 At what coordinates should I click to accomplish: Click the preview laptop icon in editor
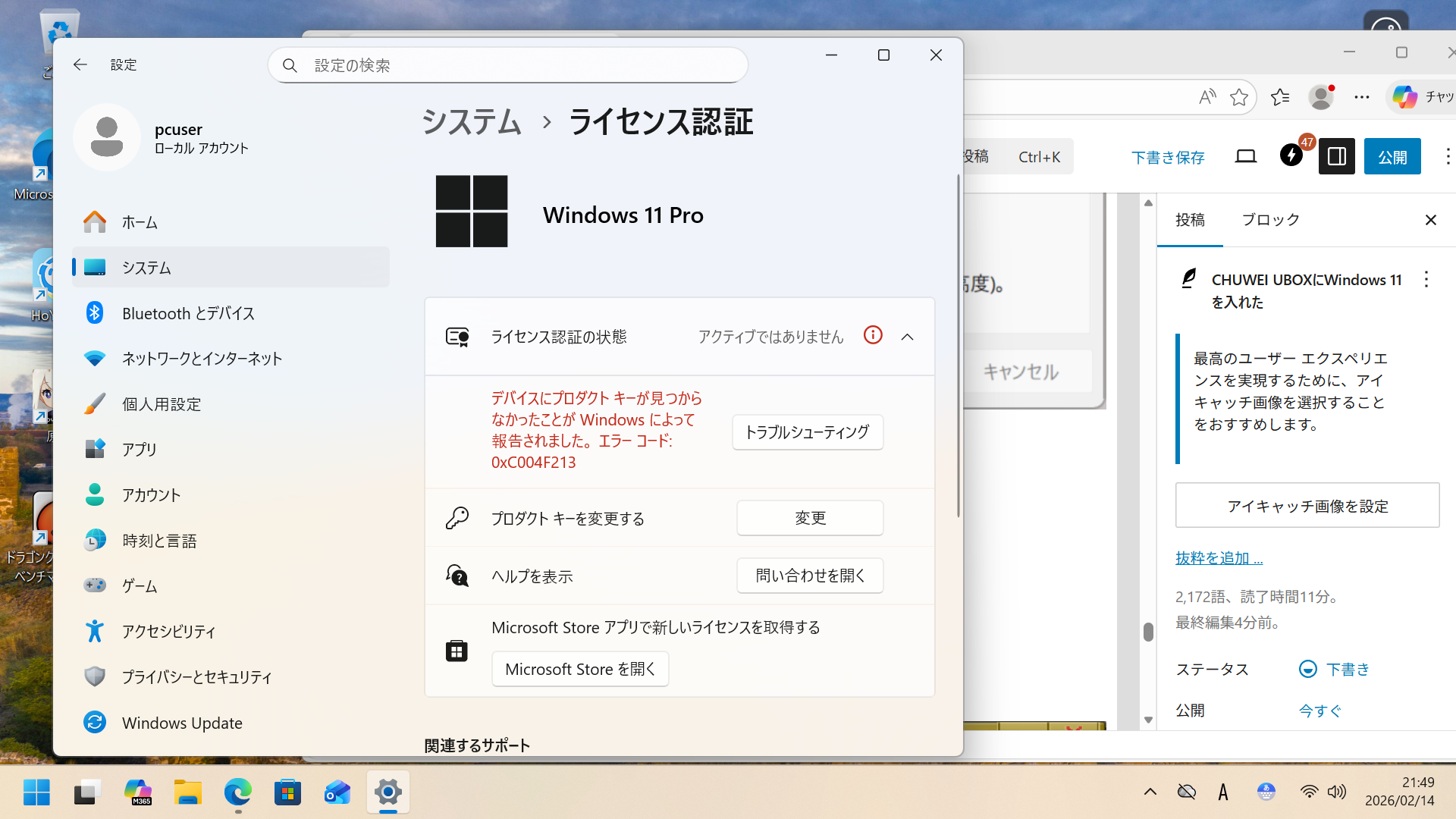[x=1245, y=156]
